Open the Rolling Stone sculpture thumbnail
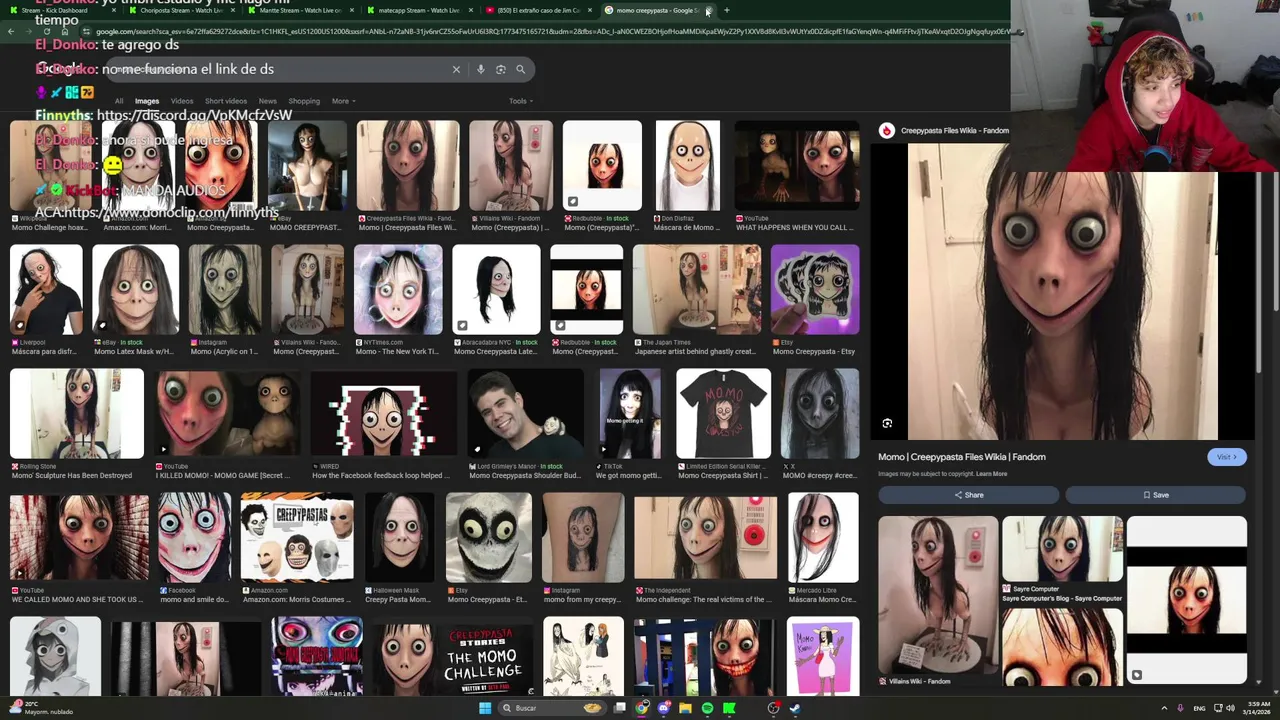This screenshot has height=720, width=1280. [x=77, y=414]
